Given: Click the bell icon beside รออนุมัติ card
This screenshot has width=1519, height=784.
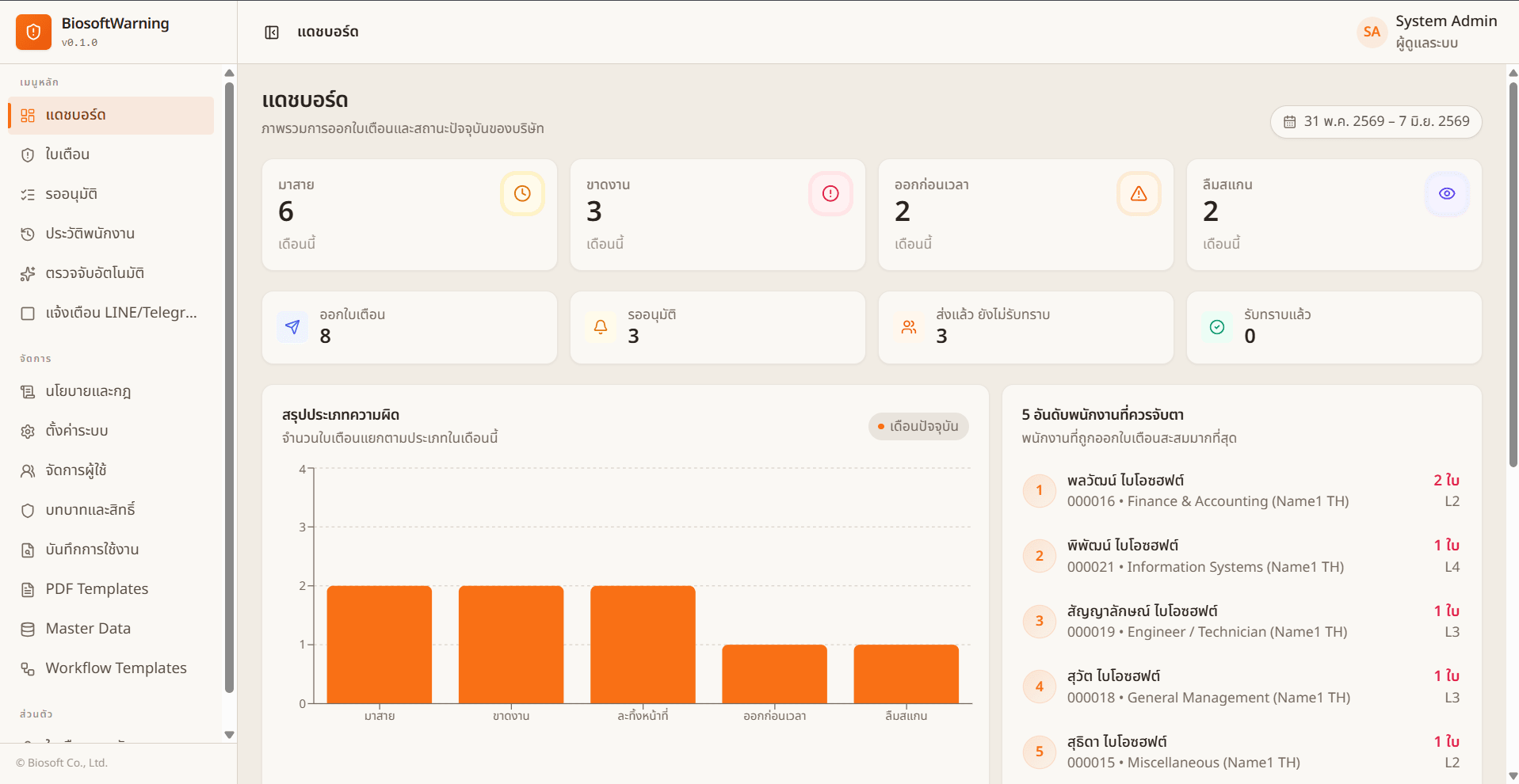Looking at the screenshot, I should [601, 327].
